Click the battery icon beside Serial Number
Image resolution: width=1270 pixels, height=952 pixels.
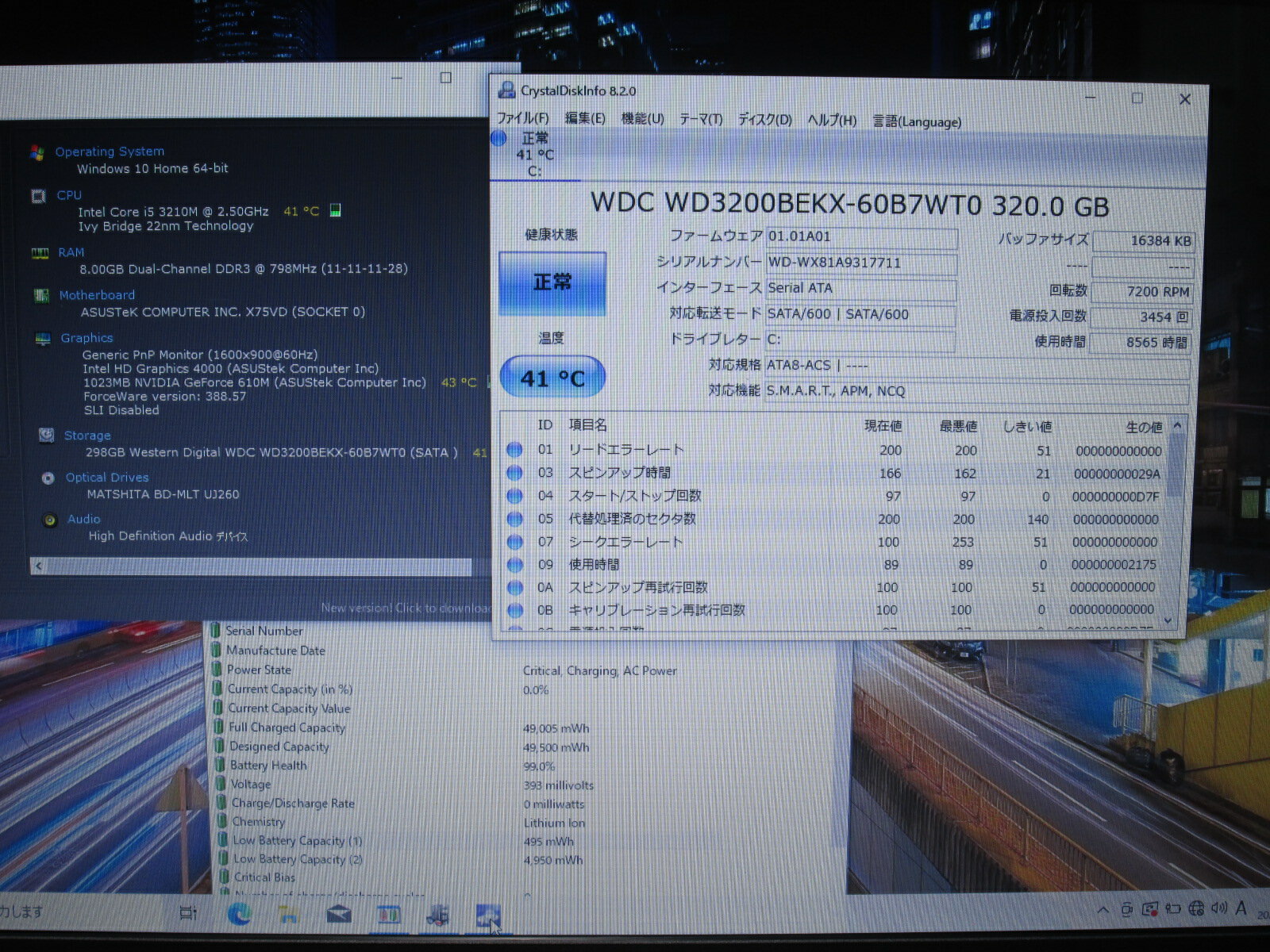[x=214, y=631]
